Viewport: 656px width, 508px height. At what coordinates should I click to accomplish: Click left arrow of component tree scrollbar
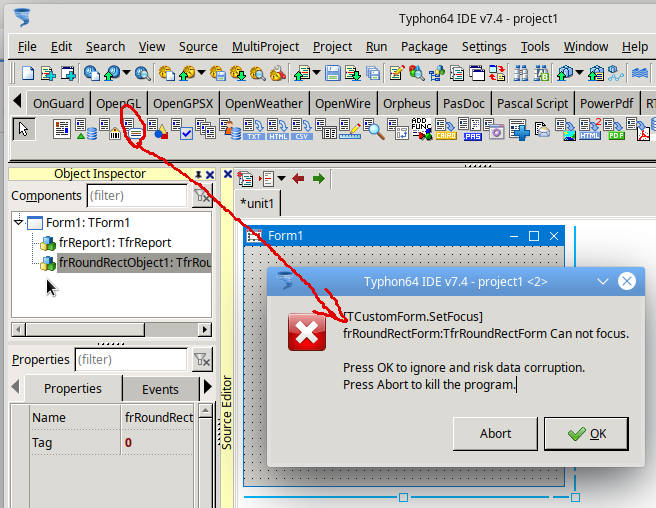(x=18, y=330)
